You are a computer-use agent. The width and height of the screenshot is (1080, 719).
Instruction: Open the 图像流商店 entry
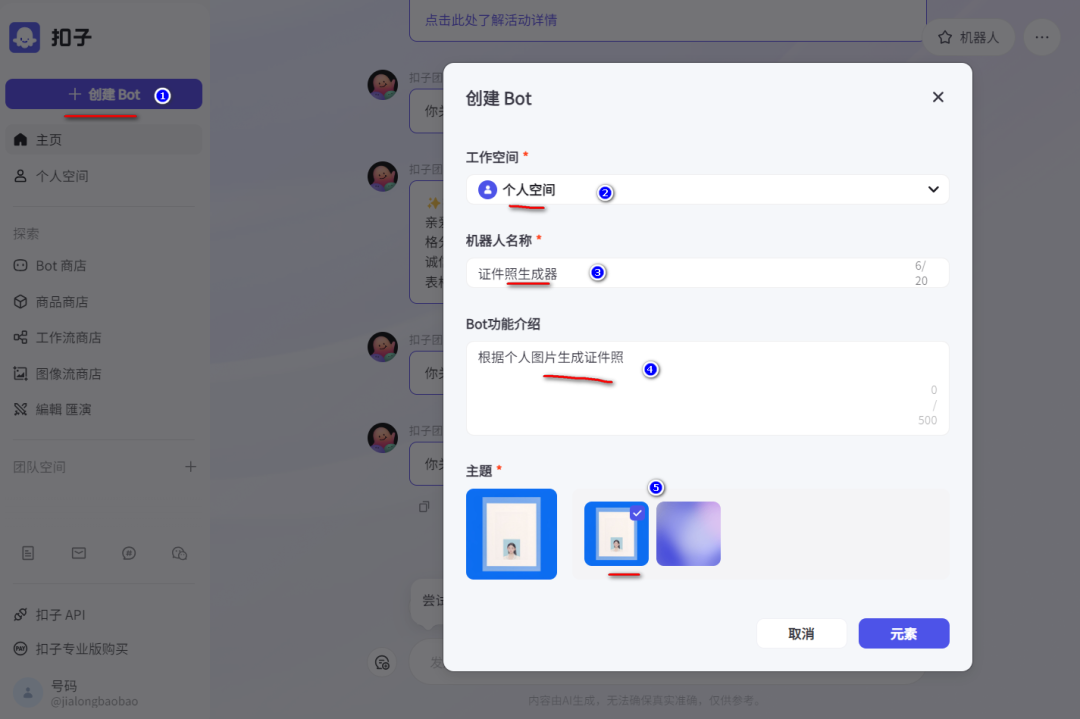click(x=103, y=373)
